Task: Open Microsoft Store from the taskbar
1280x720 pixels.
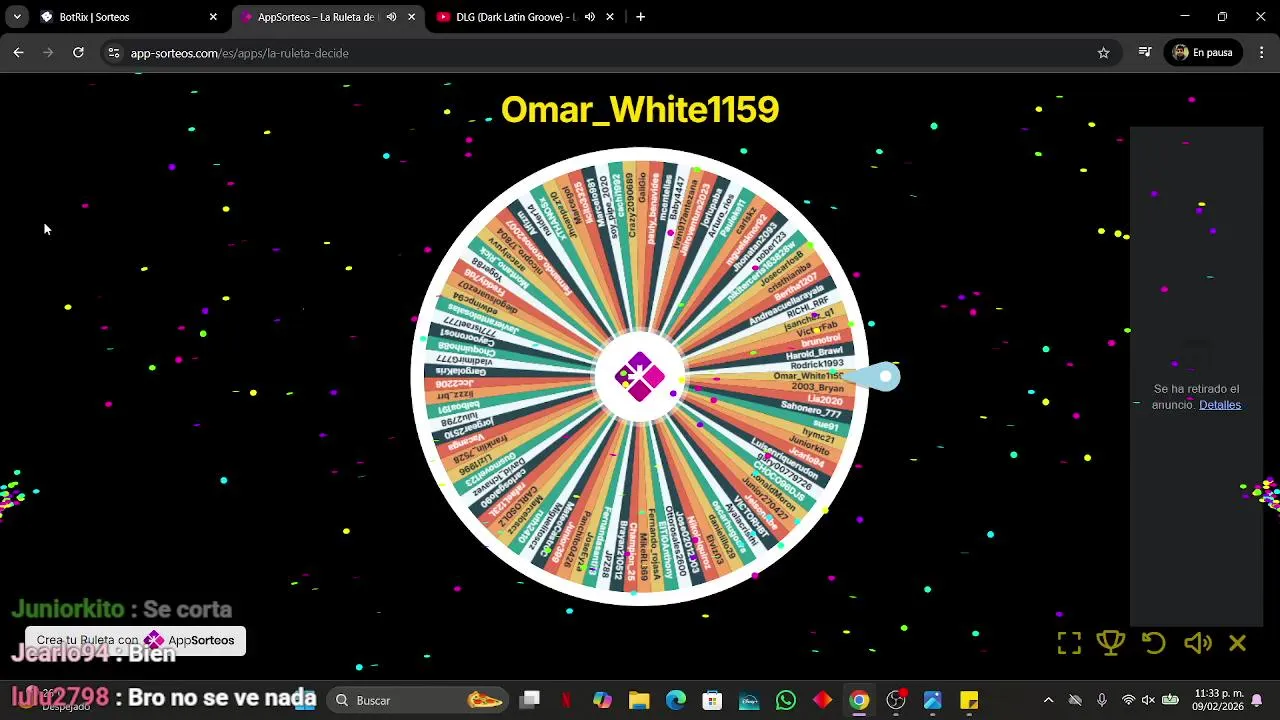Action: click(712, 700)
